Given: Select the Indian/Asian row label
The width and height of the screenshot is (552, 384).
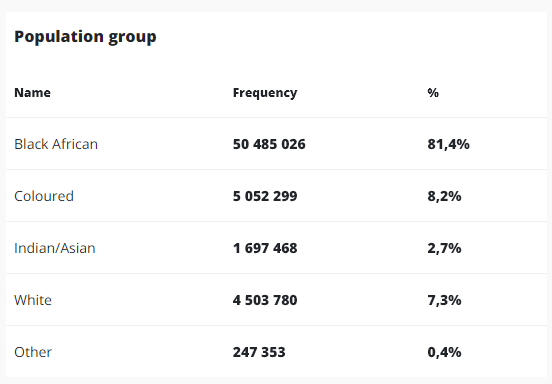Looking at the screenshot, I should pos(55,248).
